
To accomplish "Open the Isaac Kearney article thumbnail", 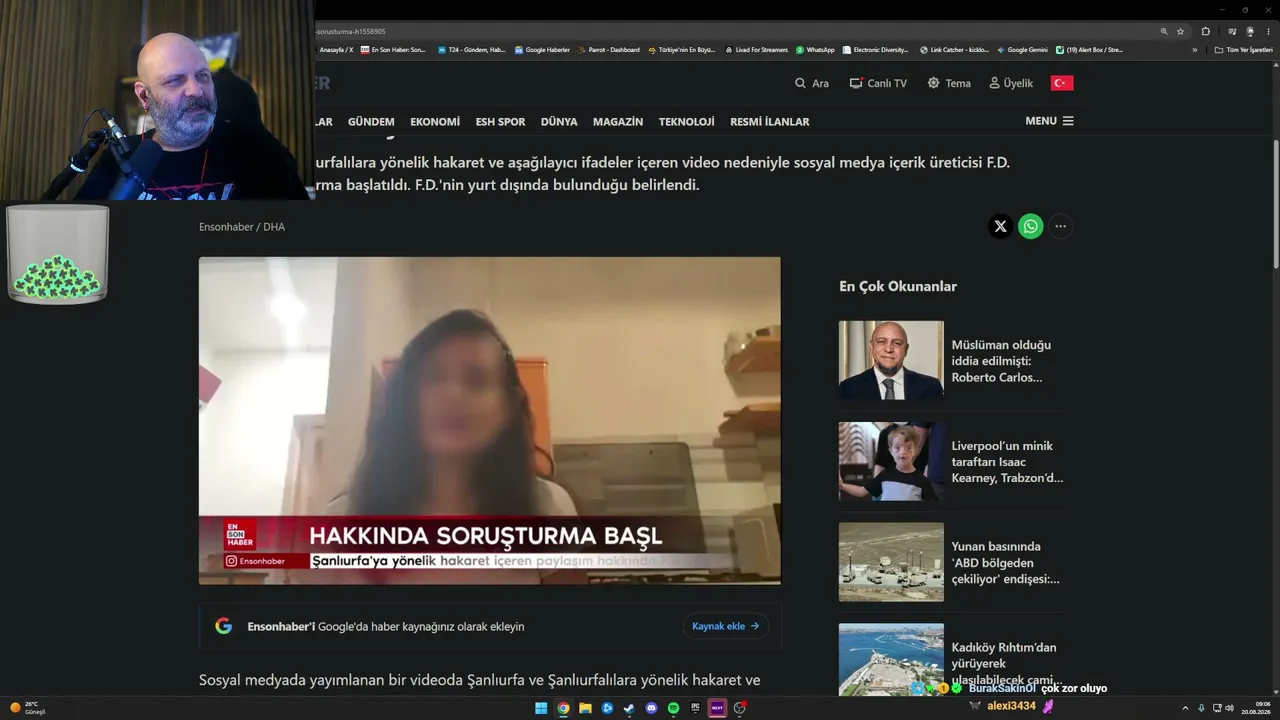I will pyautogui.click(x=891, y=461).
